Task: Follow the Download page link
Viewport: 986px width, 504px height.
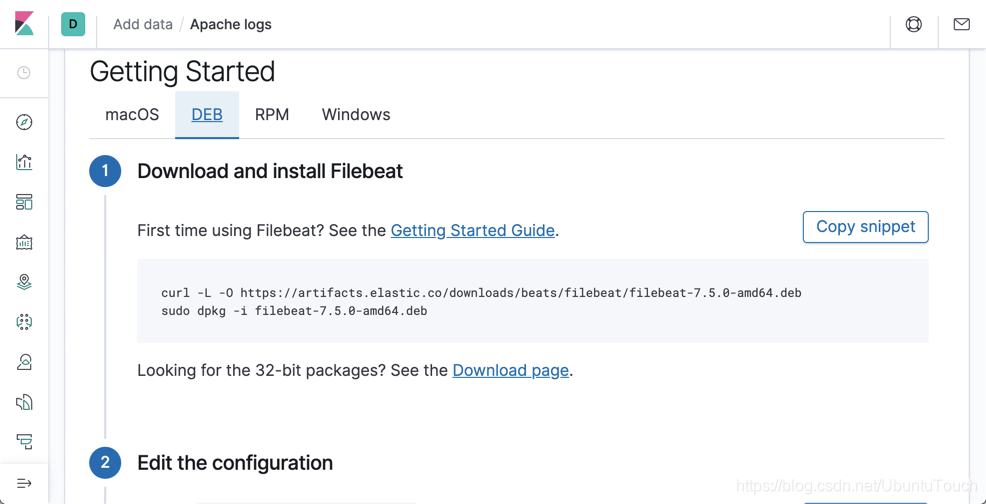Action: (511, 371)
